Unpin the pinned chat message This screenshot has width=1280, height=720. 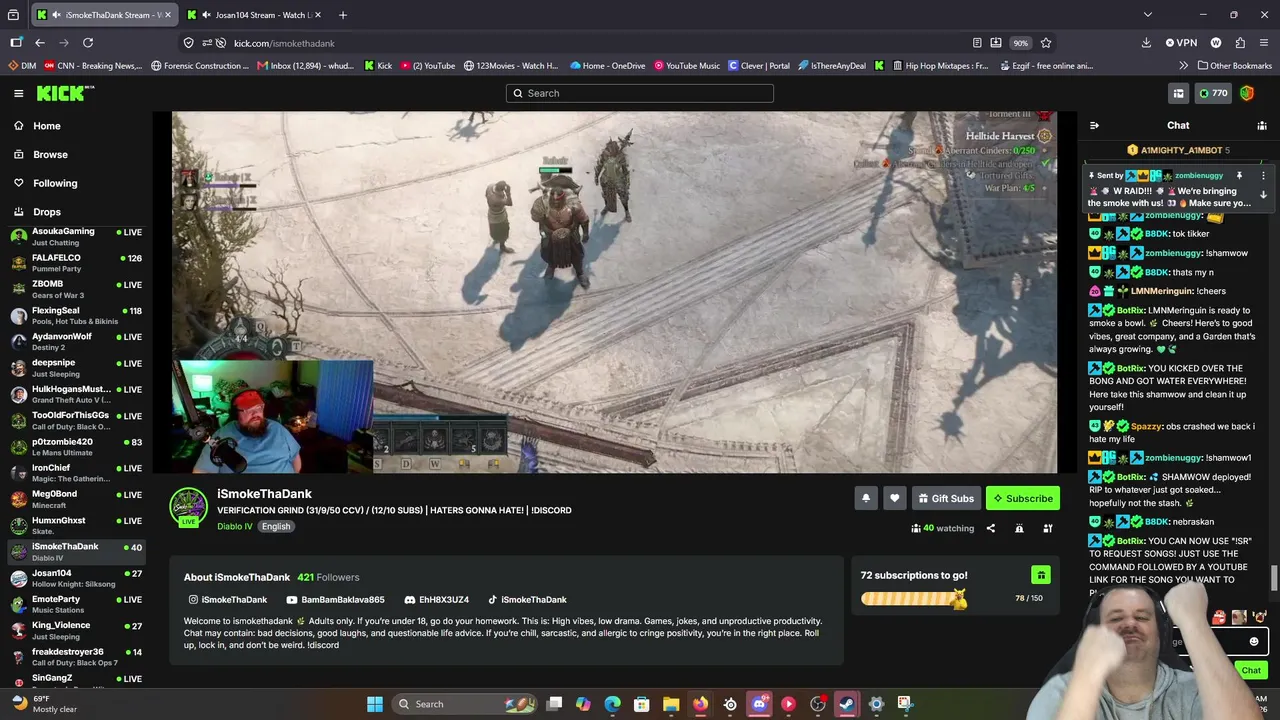(x=1239, y=176)
